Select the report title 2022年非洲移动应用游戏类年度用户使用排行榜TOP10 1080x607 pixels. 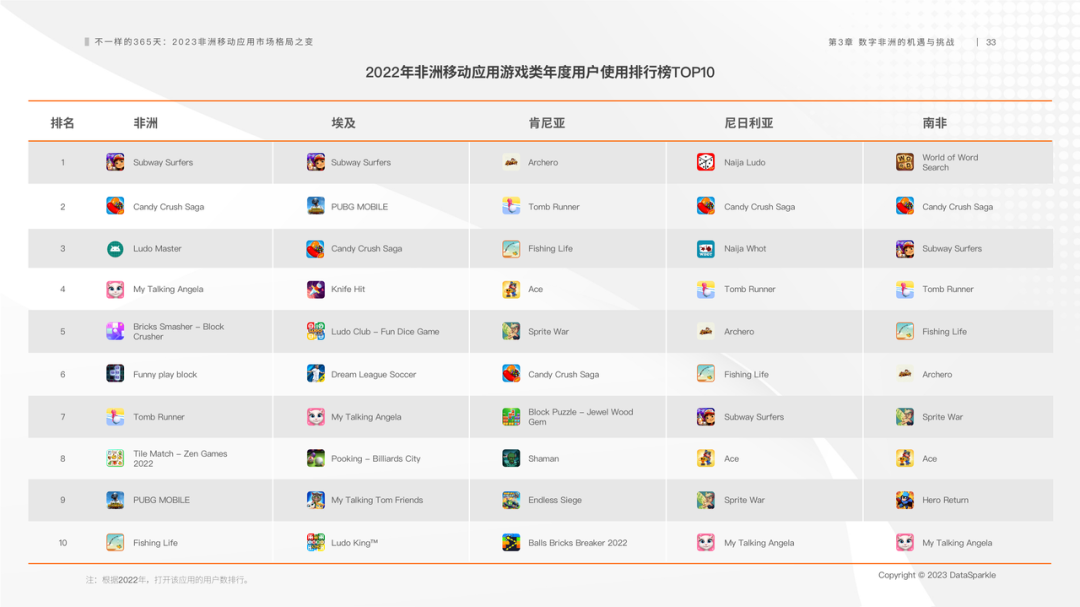(540, 71)
